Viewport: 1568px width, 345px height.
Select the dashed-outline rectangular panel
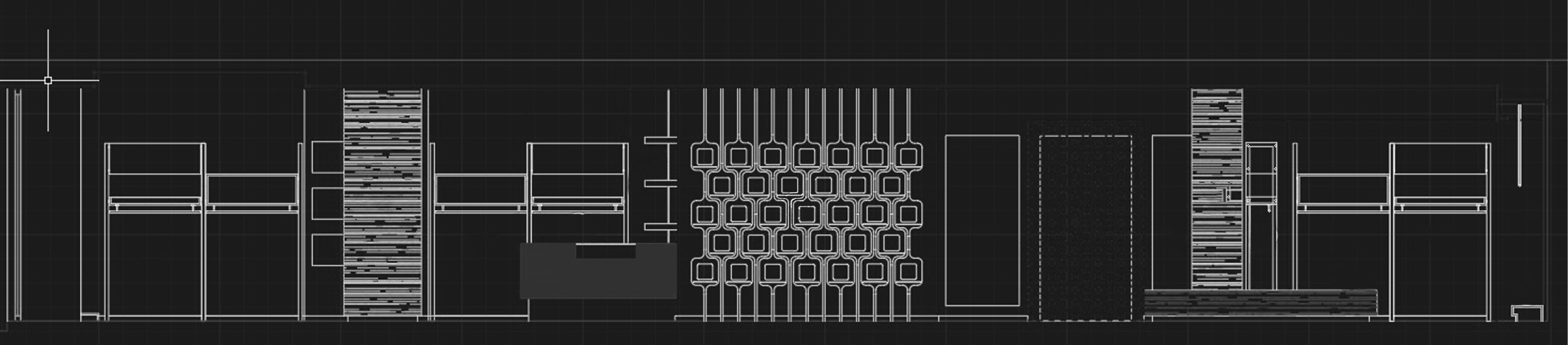(1085, 228)
